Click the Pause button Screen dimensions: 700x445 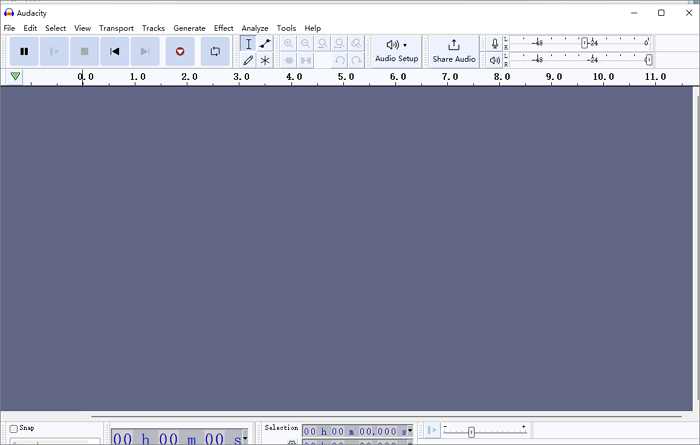pyautogui.click(x=24, y=51)
